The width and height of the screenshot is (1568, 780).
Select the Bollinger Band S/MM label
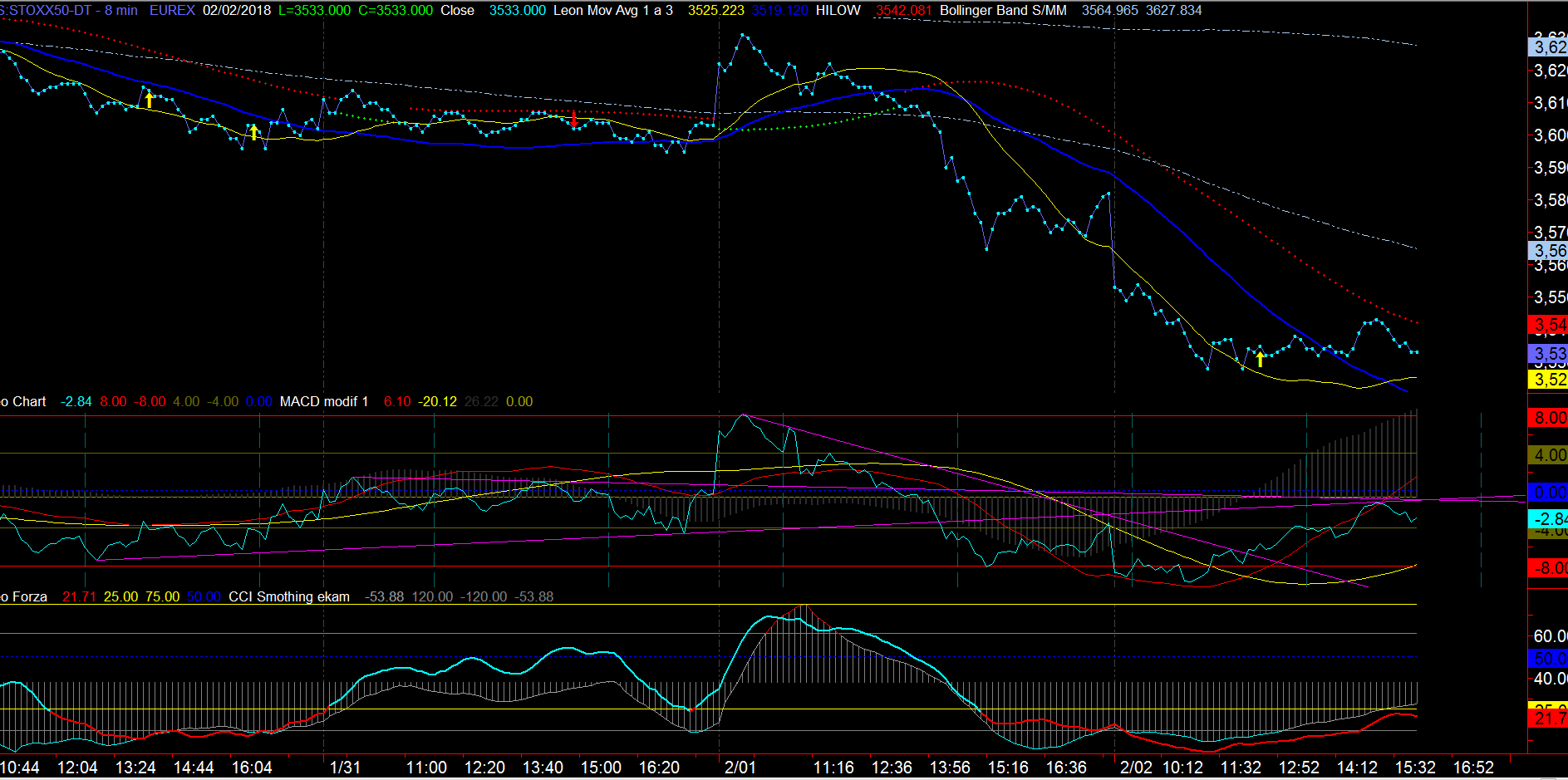coord(1003,10)
